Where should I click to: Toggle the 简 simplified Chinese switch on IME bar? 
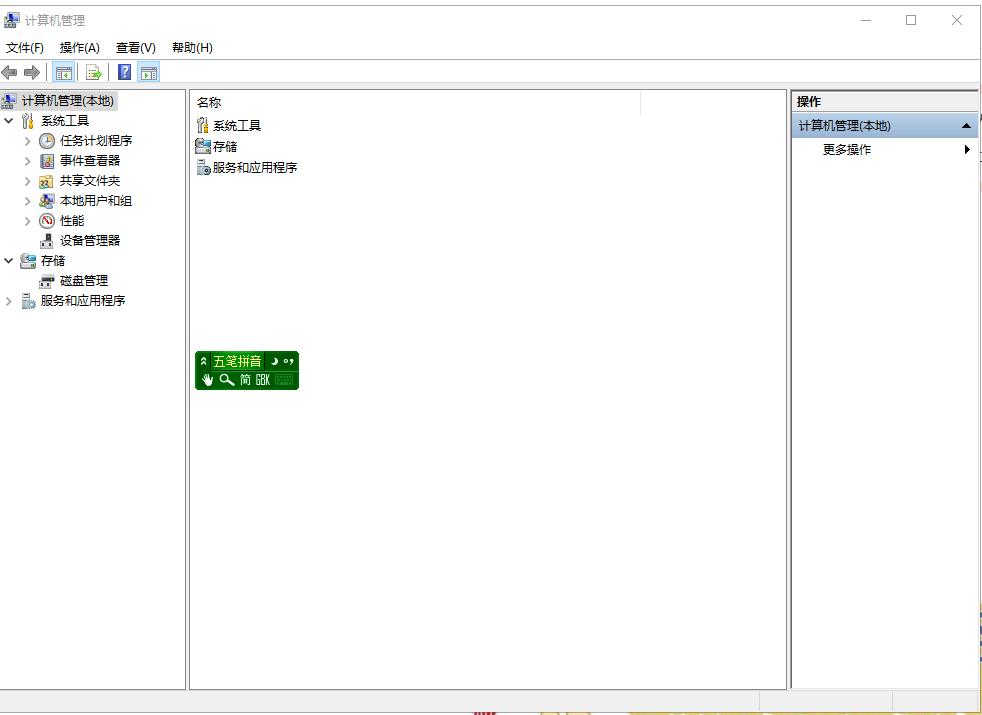click(246, 379)
